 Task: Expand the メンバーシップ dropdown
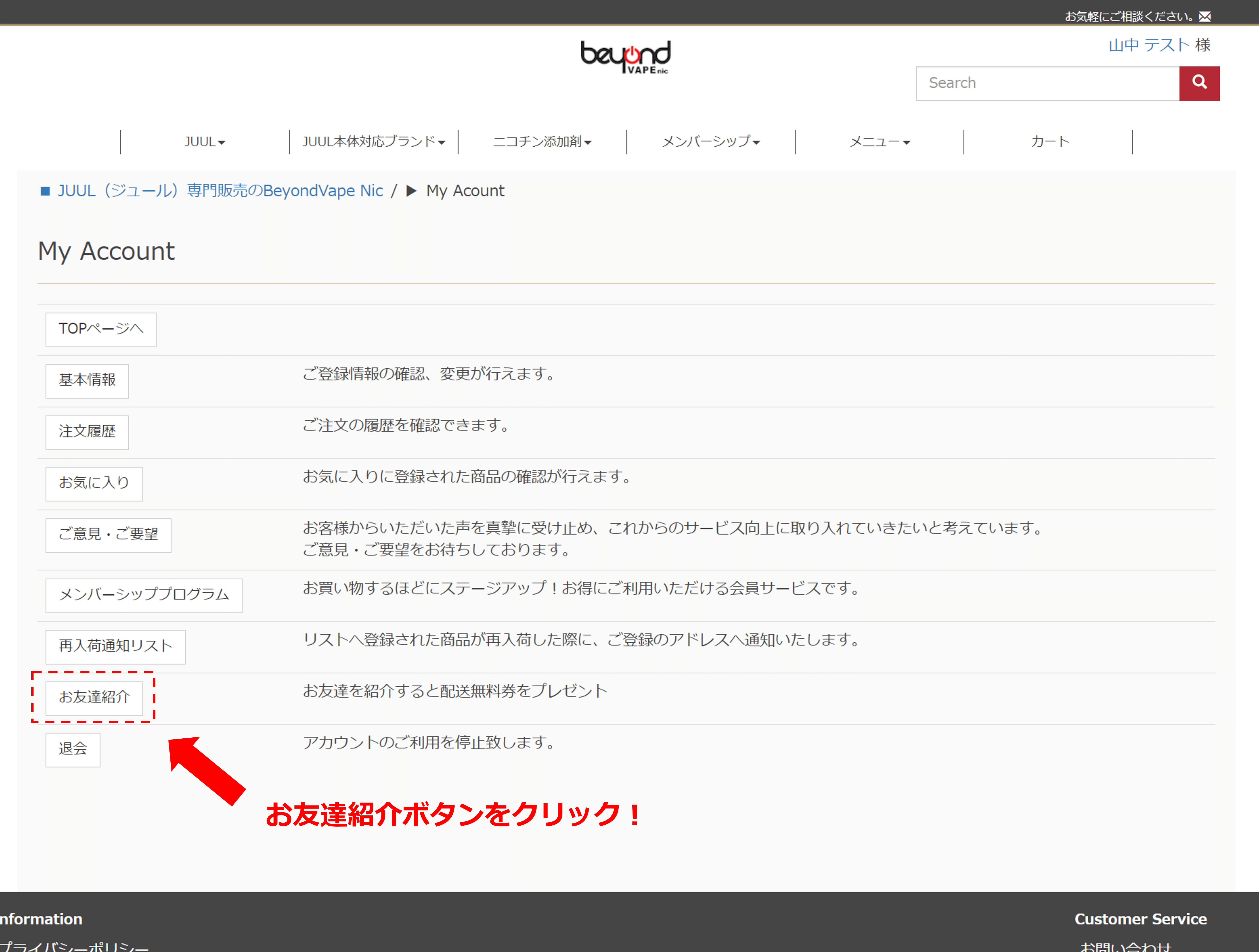point(710,142)
